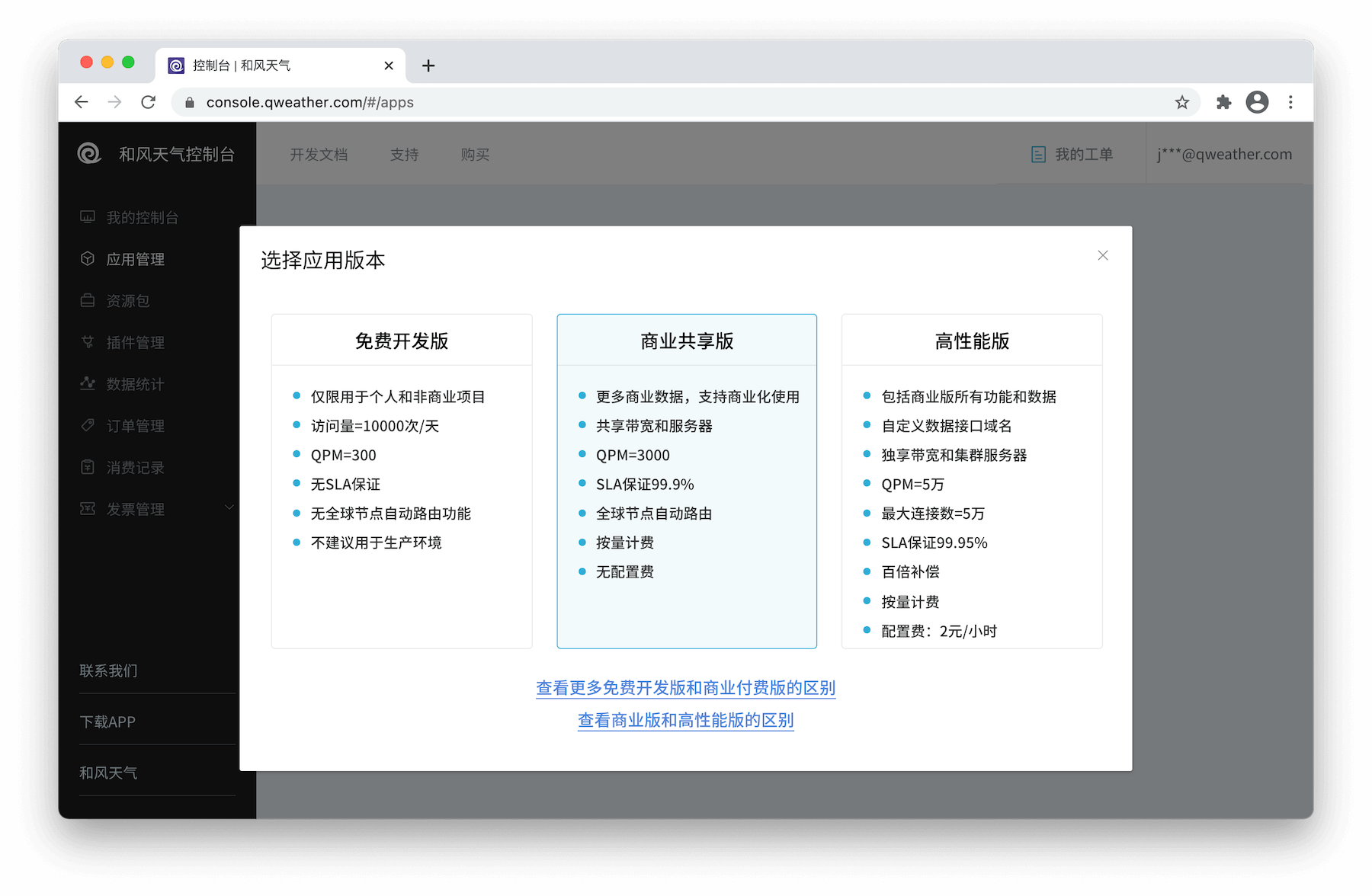
Task: Click the 应用管理 cube icon
Action: pyautogui.click(x=88, y=259)
